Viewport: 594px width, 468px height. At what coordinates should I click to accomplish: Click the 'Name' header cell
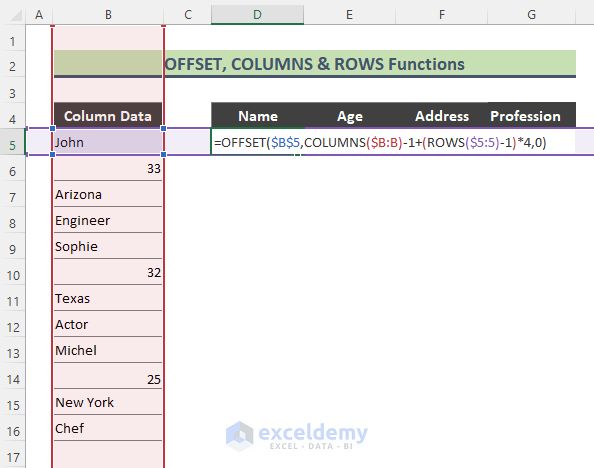[258, 116]
